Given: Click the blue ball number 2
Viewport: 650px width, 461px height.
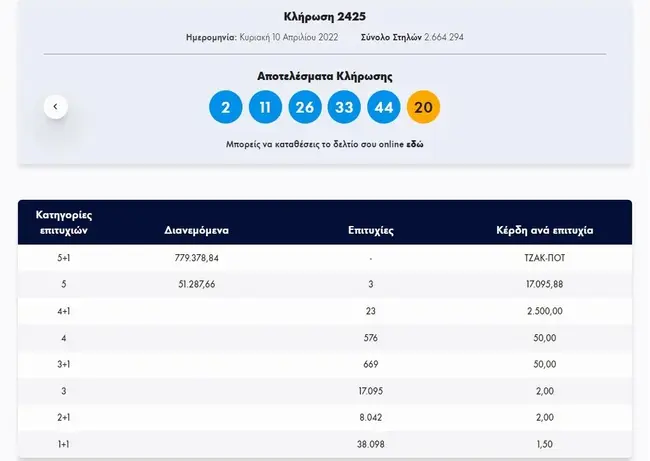Looking at the screenshot, I should (x=226, y=107).
